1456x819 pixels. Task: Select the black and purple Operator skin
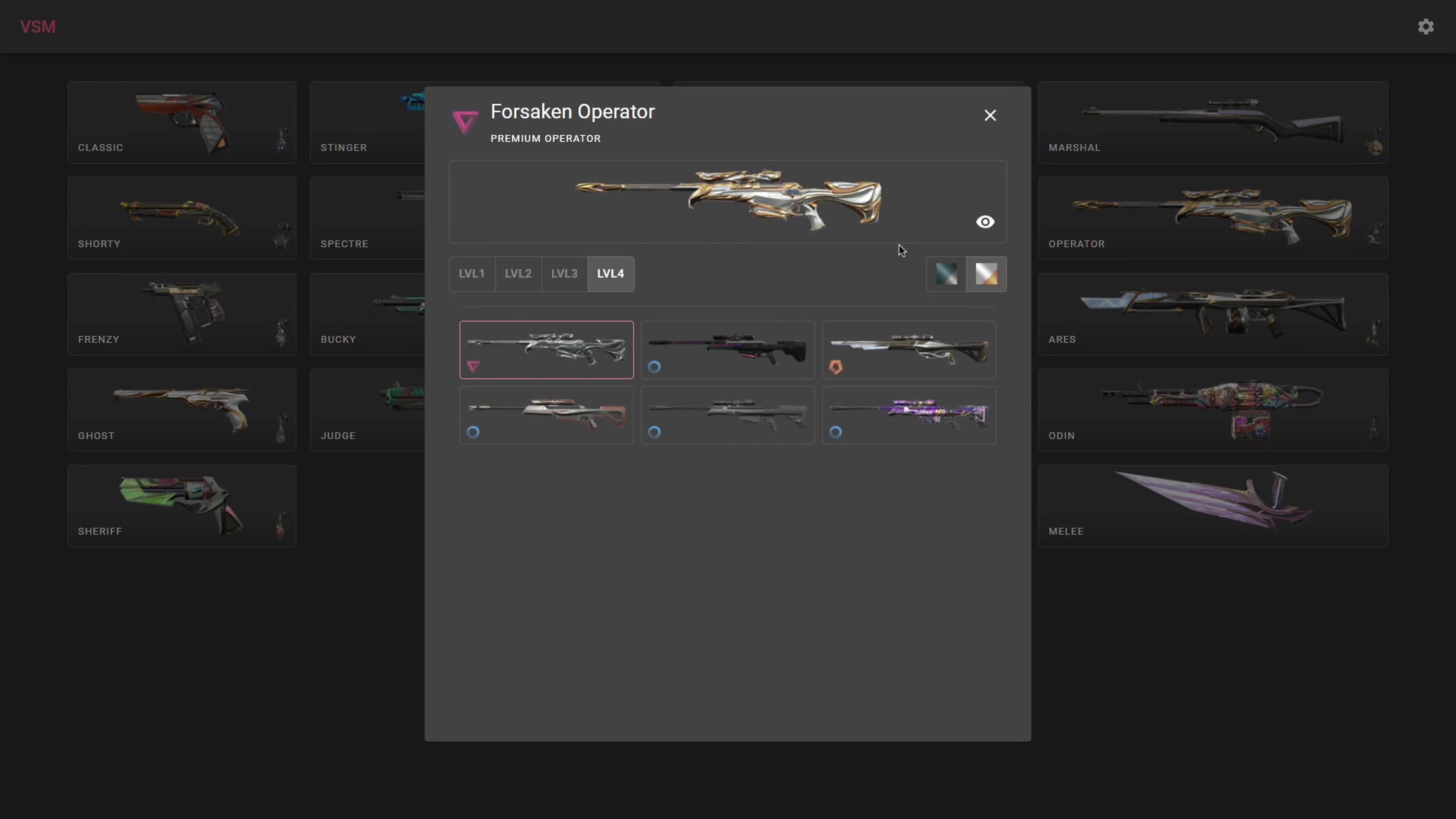[727, 349]
